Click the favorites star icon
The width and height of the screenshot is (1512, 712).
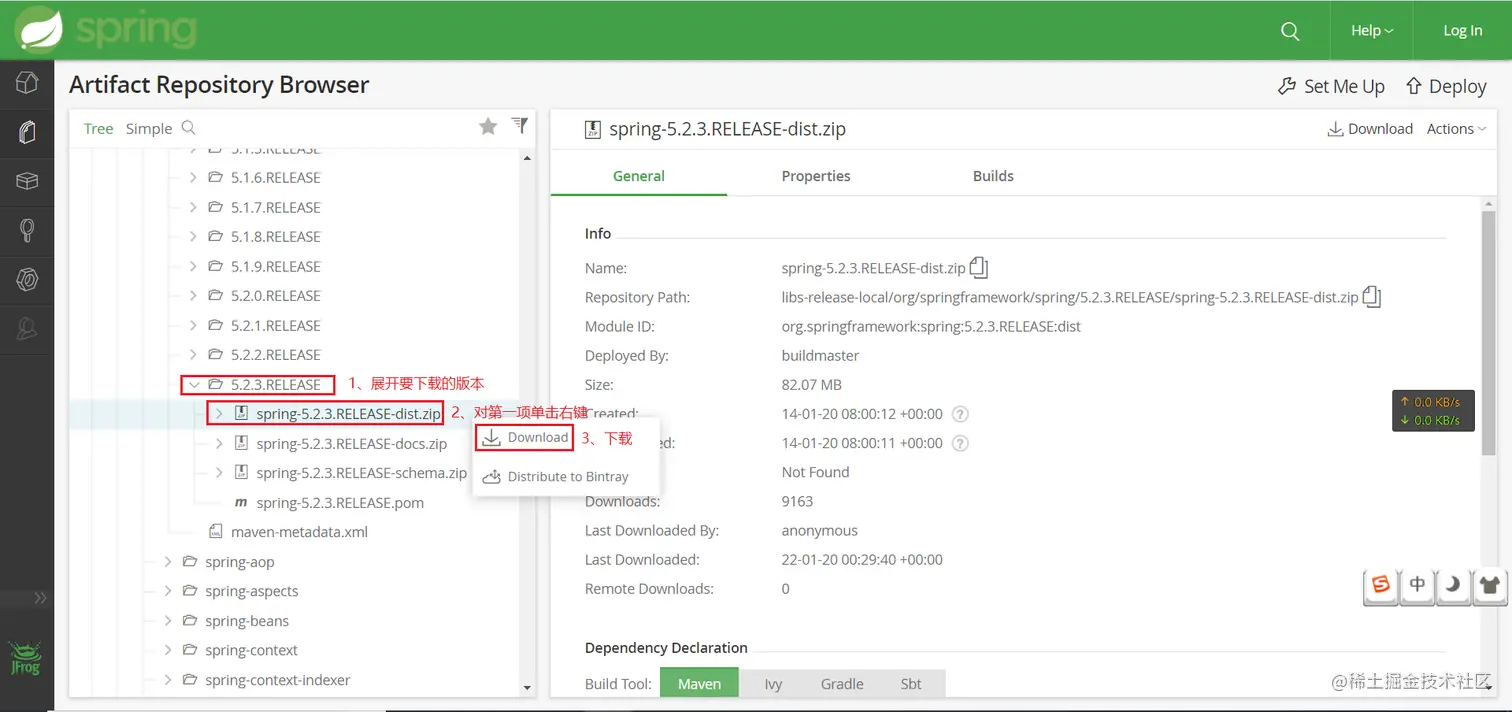tap(488, 126)
